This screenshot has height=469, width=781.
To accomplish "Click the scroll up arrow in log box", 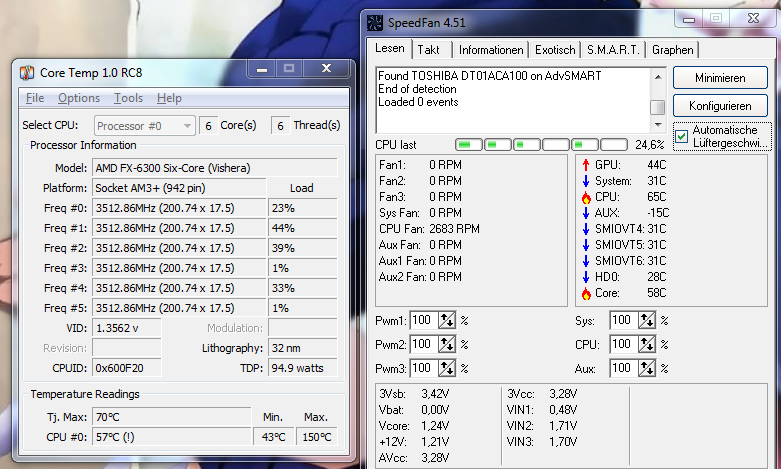I will click(x=658, y=77).
